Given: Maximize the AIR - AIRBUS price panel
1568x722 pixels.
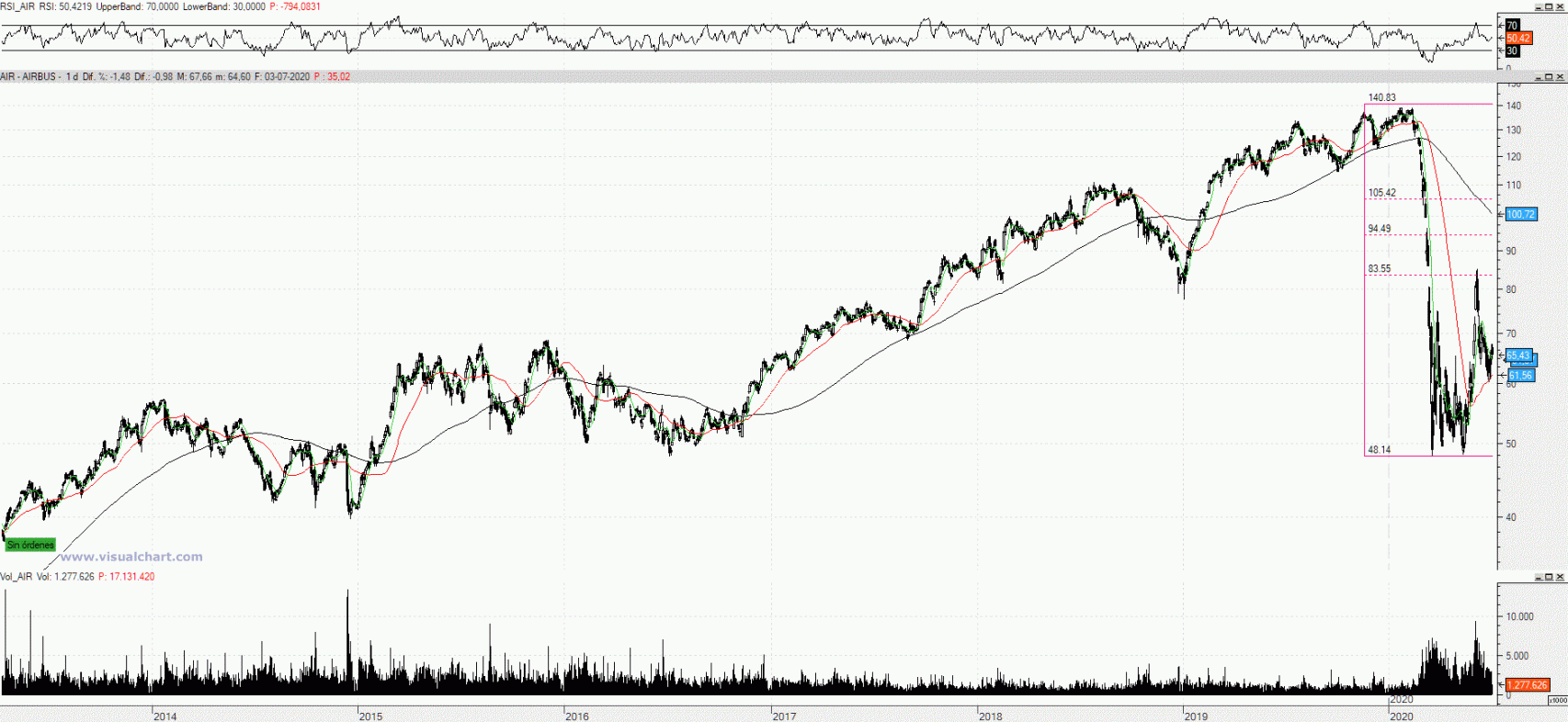Looking at the screenshot, I should (1549, 76).
